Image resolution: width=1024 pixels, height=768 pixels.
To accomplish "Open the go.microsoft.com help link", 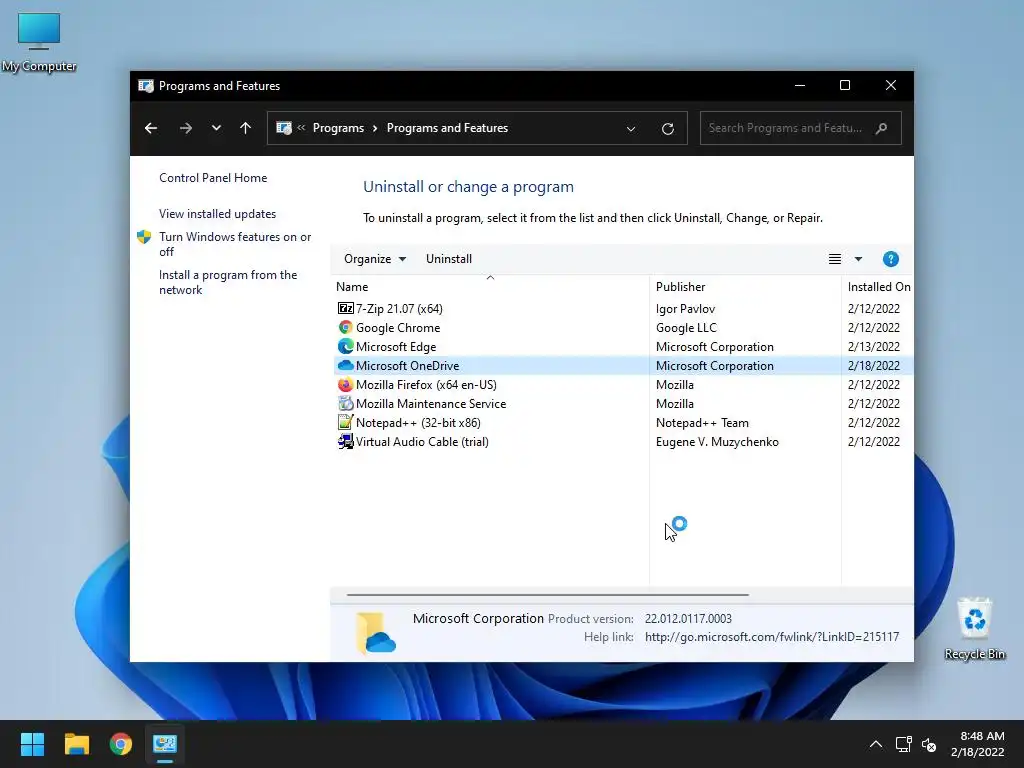I will (x=772, y=637).
